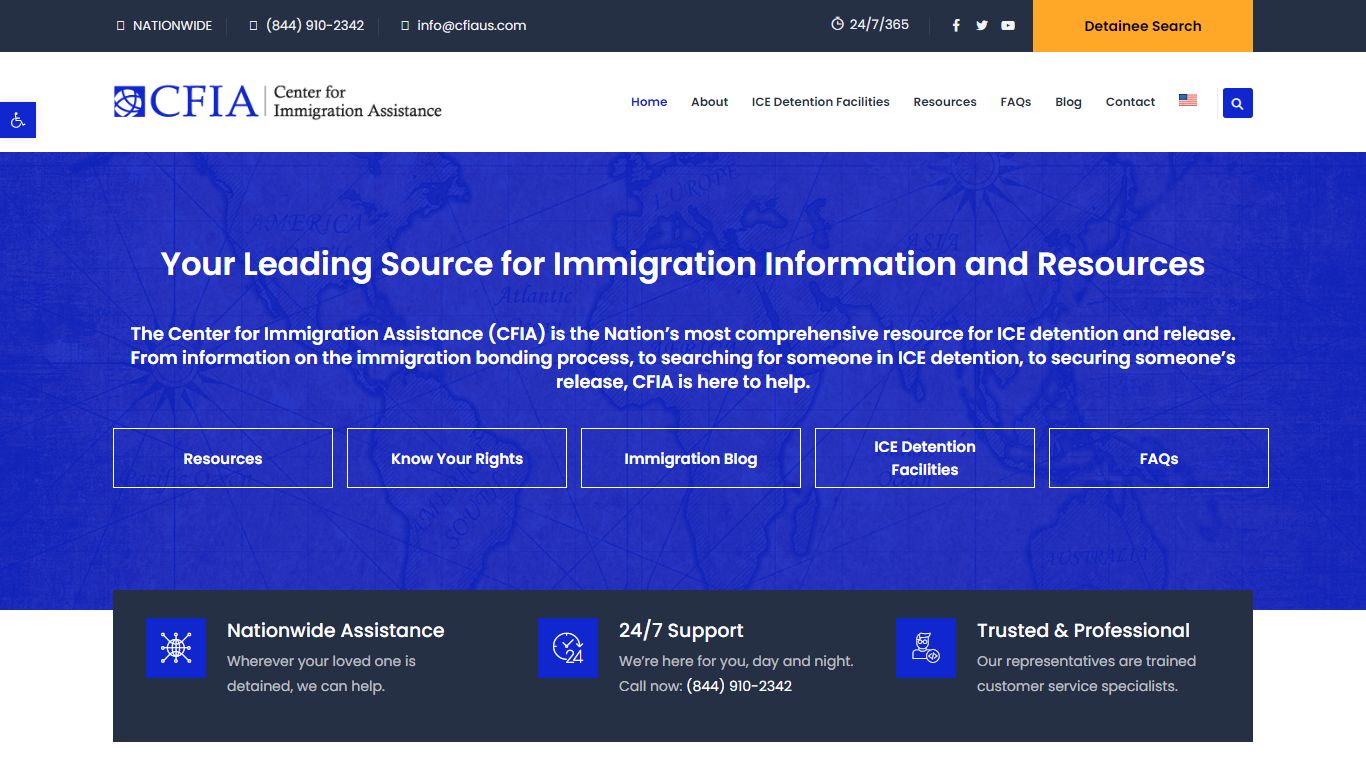1366x768 pixels.
Task: Click the CFIA logo
Action: [278, 102]
